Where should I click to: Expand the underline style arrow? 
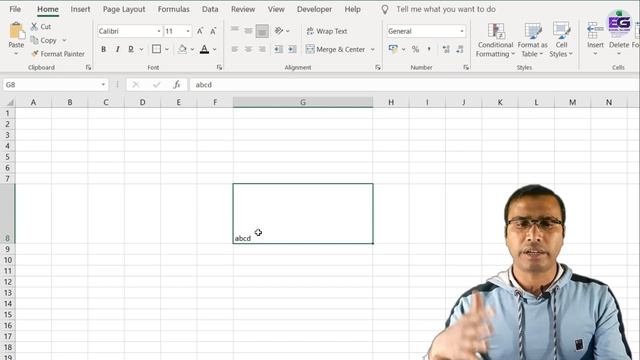point(142,49)
